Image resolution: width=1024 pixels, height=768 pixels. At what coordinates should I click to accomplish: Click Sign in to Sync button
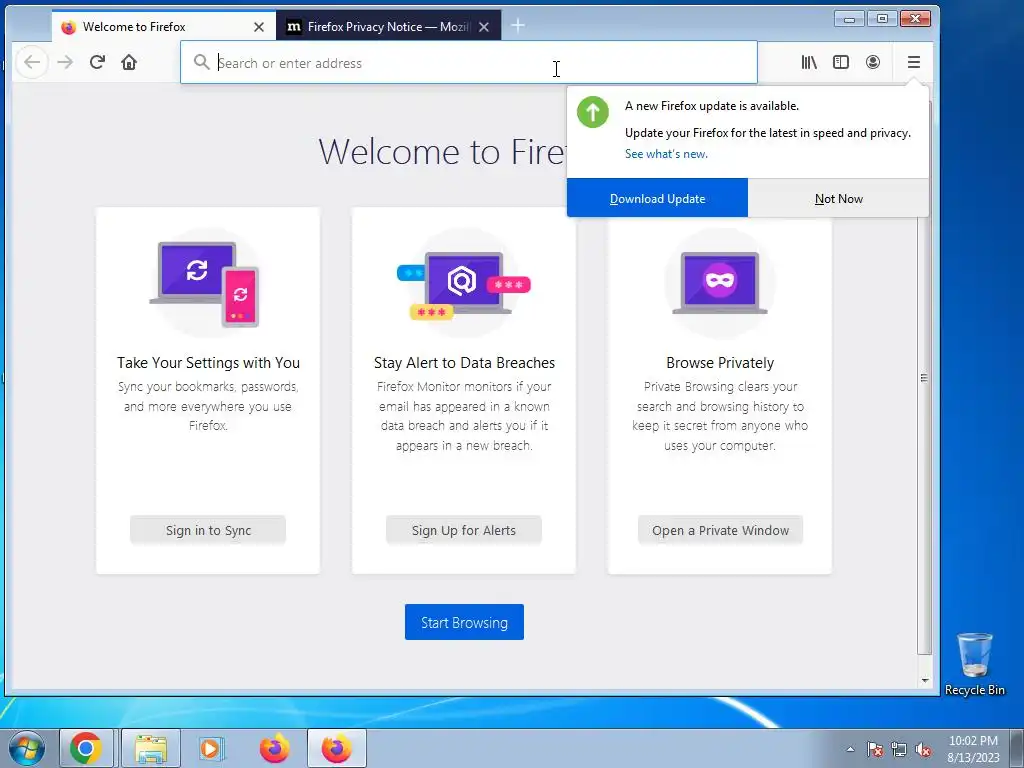(x=208, y=530)
